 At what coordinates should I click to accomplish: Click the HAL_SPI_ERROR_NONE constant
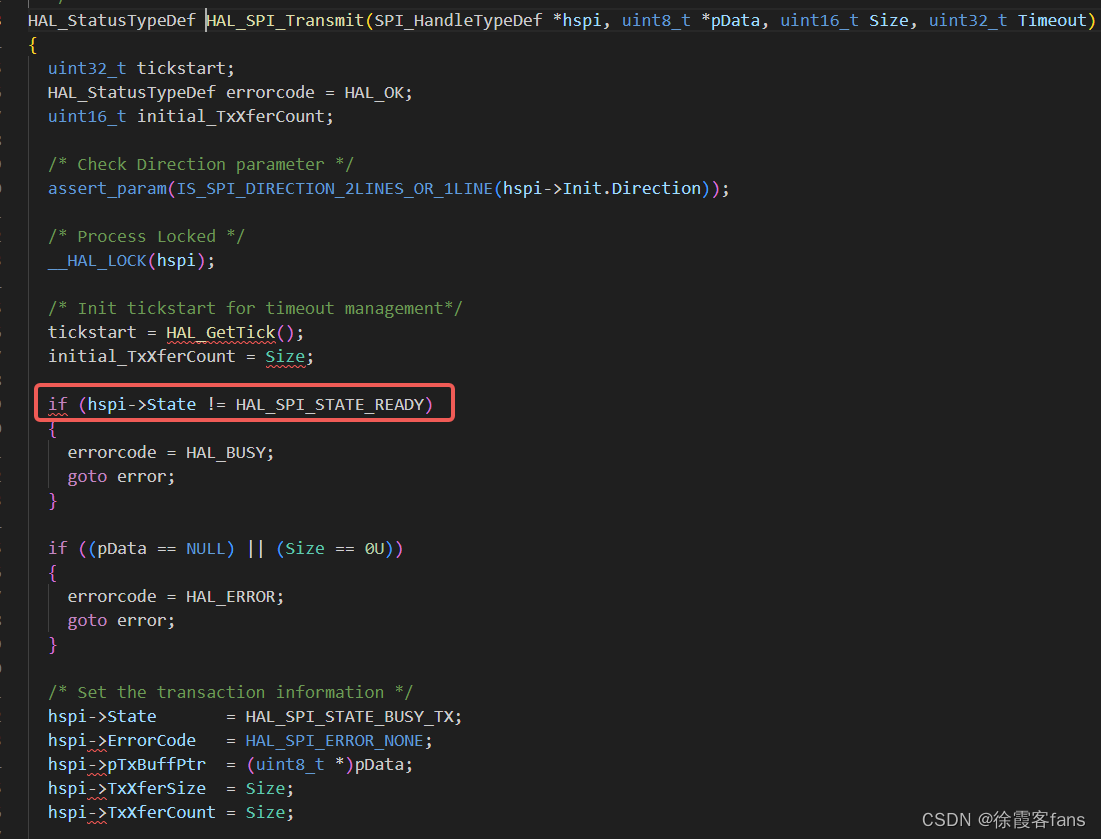coord(334,740)
